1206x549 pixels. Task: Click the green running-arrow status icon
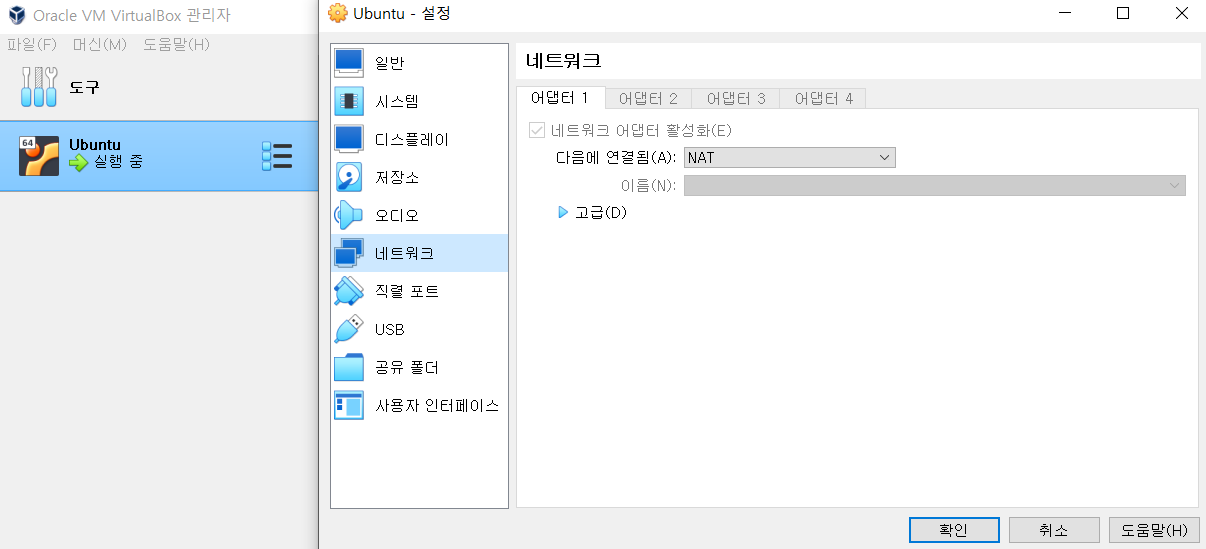[78, 162]
